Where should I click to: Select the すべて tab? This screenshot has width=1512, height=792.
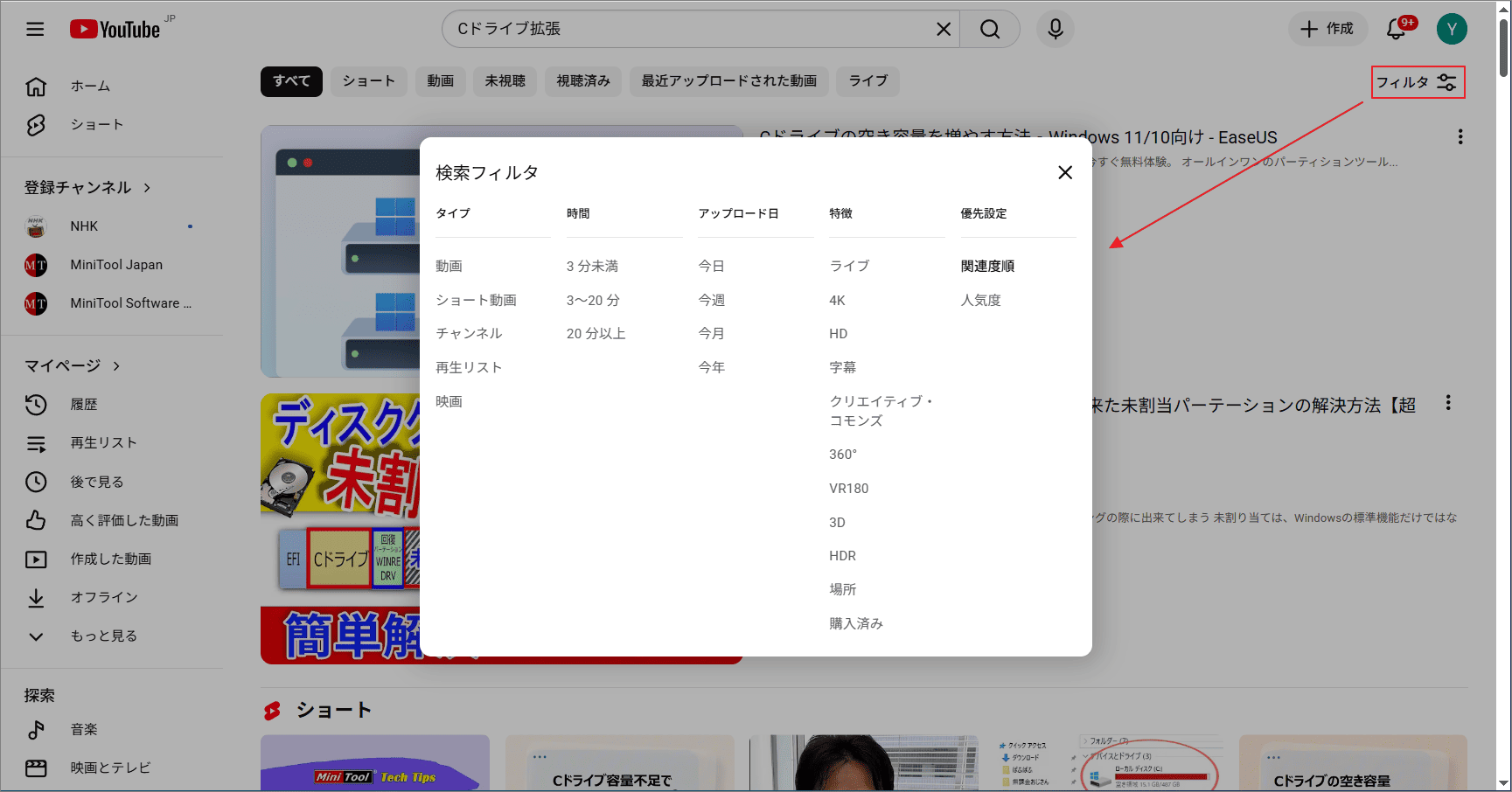pyautogui.click(x=291, y=81)
